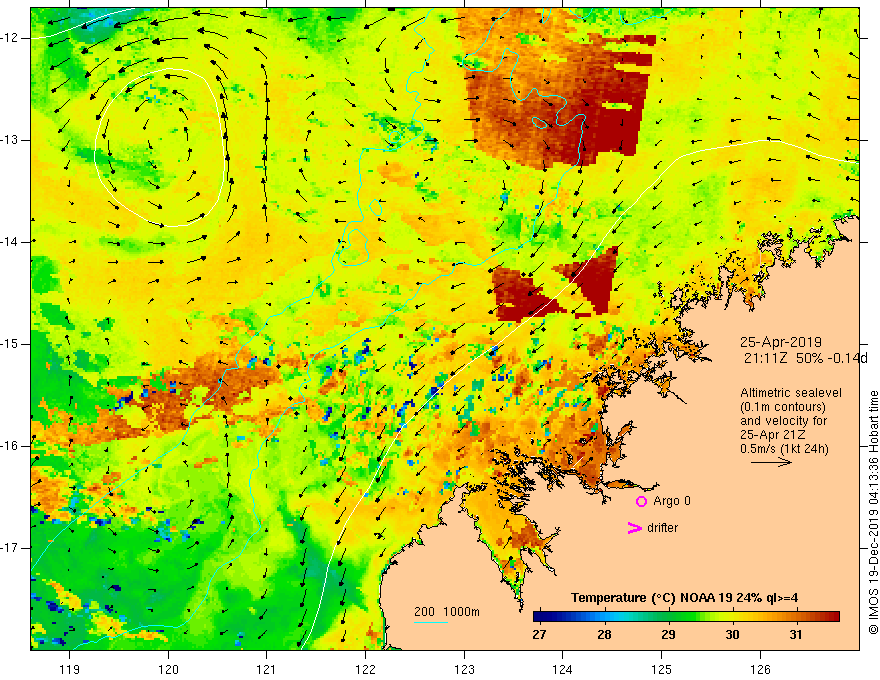Click the cyan 200 1000m isobath line sample

430,623
